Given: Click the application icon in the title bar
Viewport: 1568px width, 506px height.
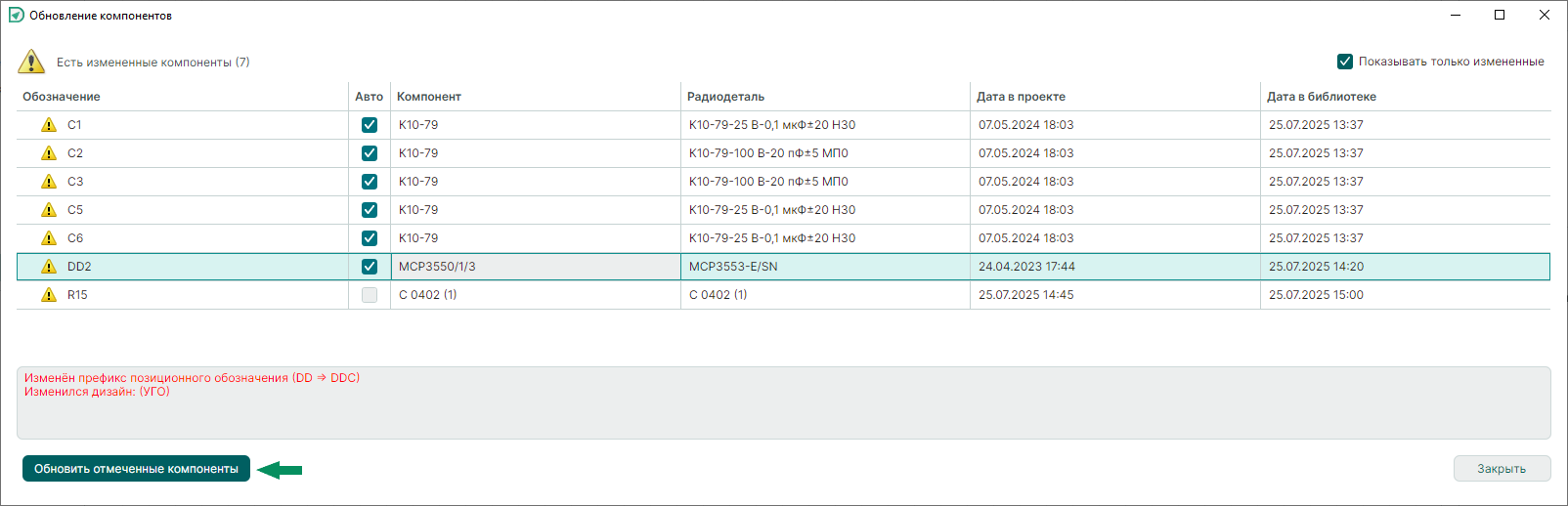Looking at the screenshot, I should click(16, 15).
